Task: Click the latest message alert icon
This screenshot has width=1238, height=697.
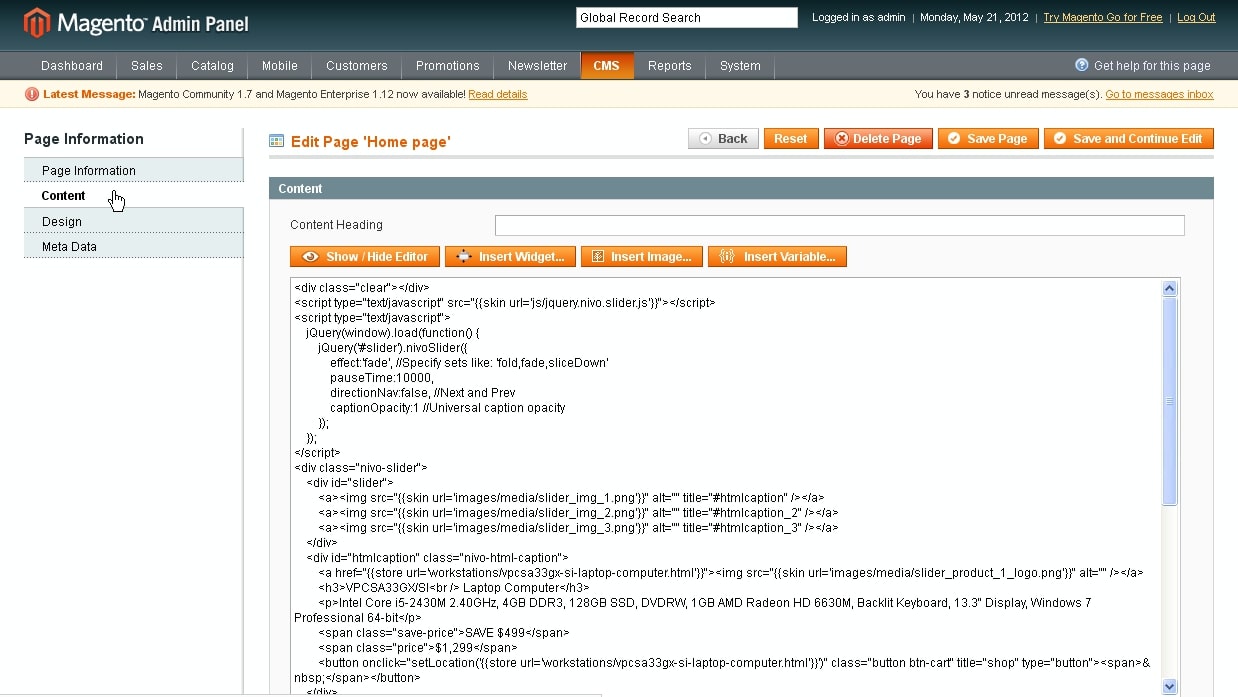Action: (32, 94)
